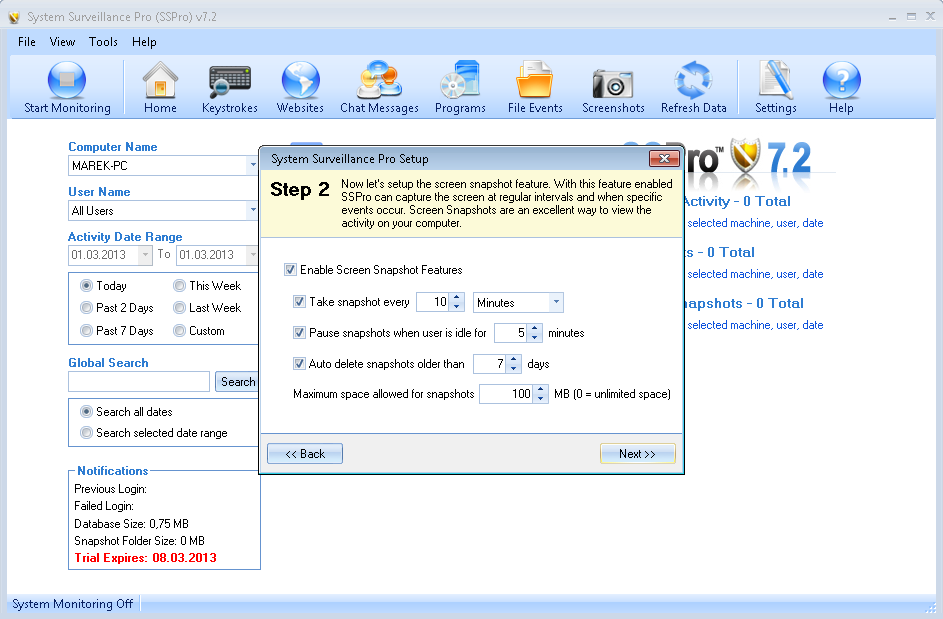Increase the snapshot interval value
Viewport: 943px width, 619px height.
point(457,297)
